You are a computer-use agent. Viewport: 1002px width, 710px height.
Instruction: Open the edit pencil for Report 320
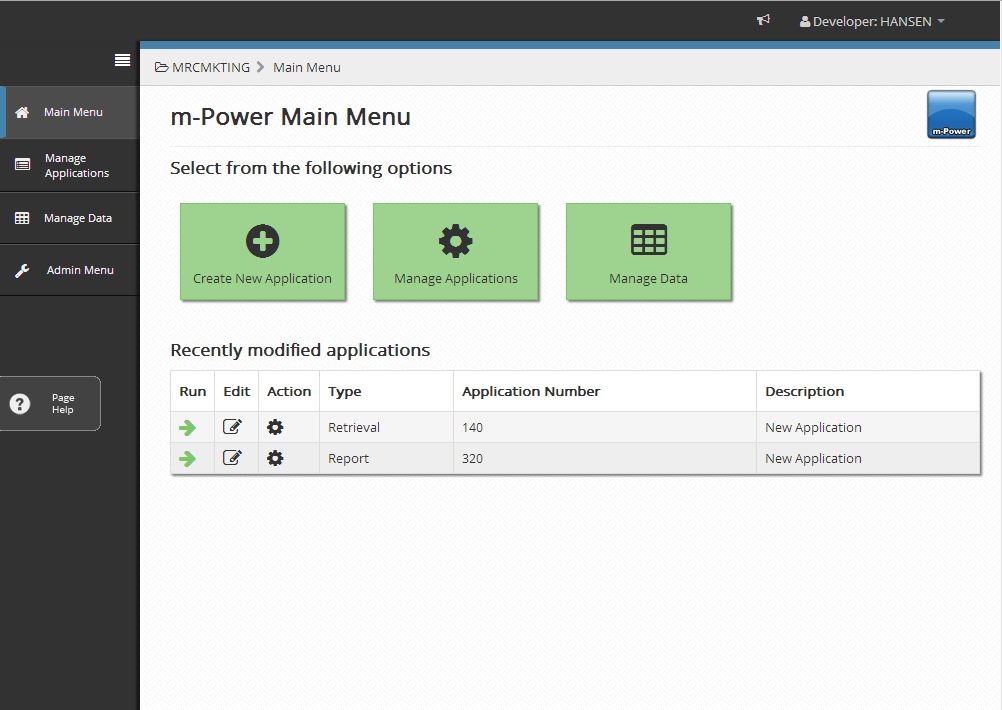tap(234, 458)
